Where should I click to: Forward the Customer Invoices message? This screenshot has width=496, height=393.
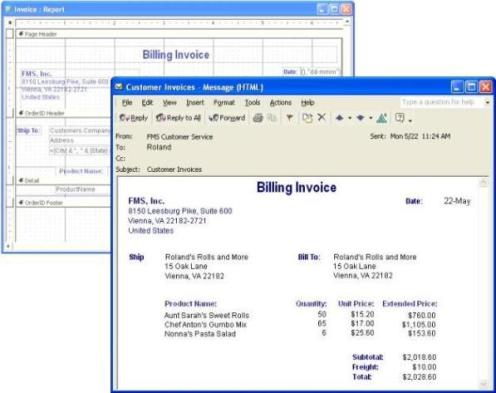pyautogui.click(x=227, y=118)
